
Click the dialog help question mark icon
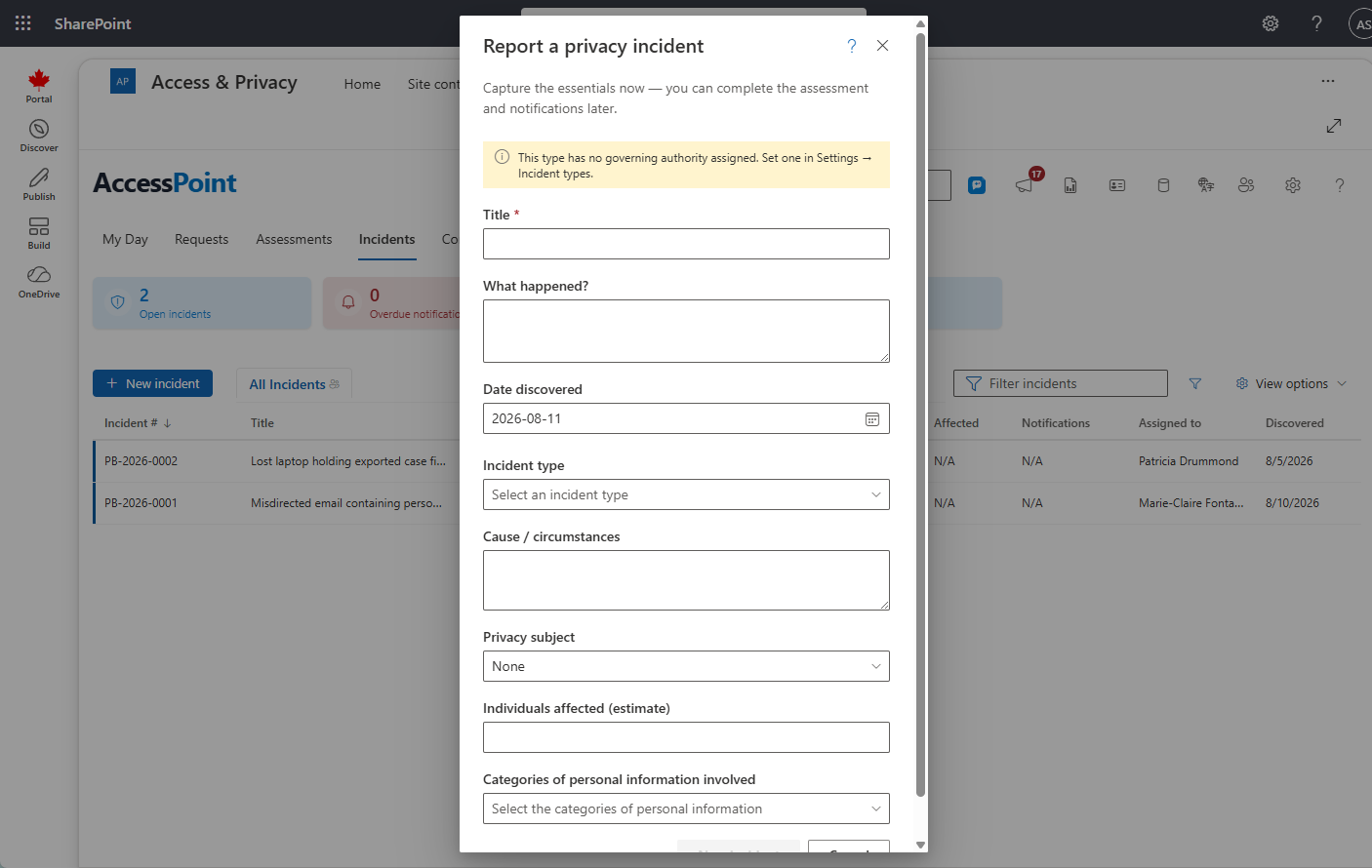pos(852,46)
